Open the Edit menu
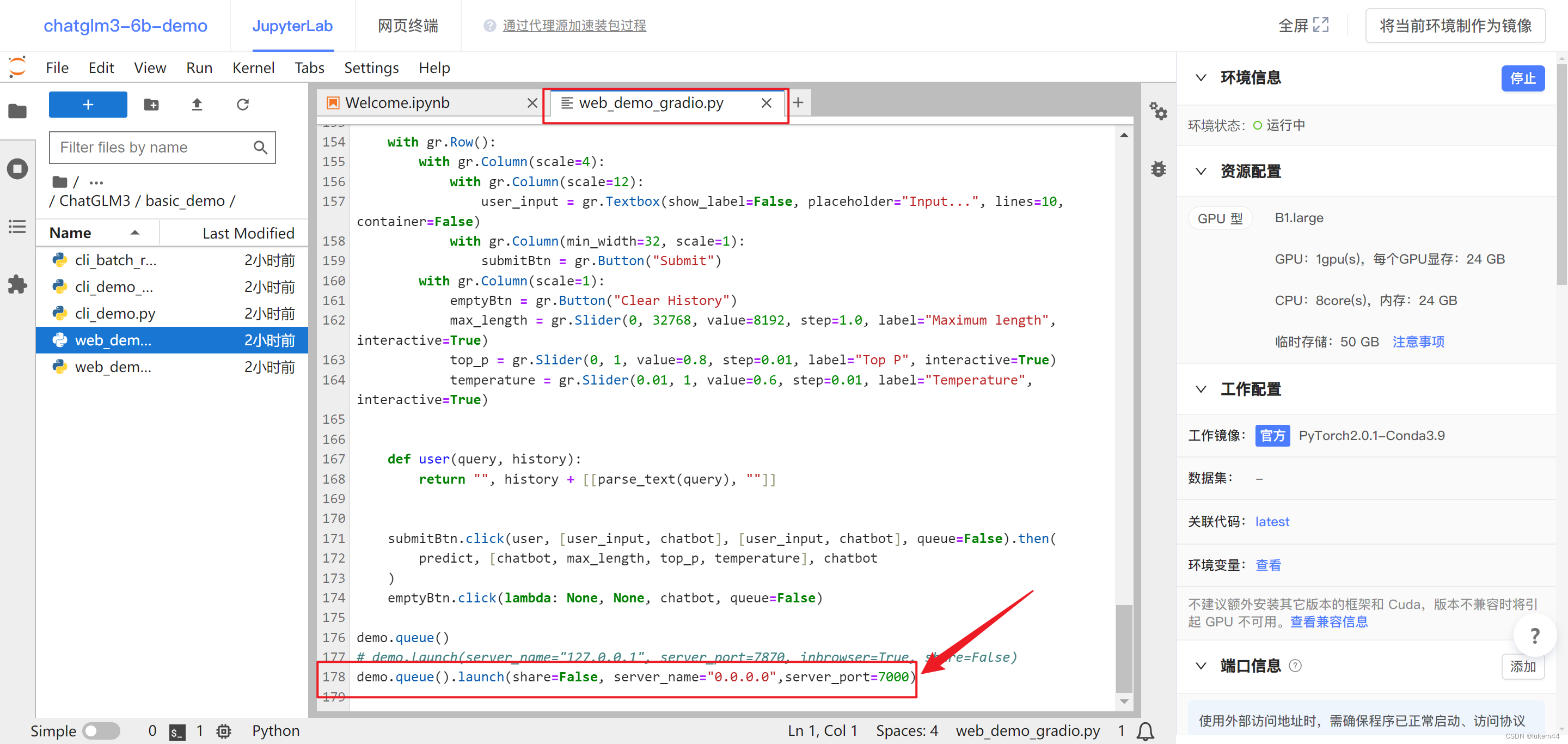This screenshot has height=744, width=1568. coord(101,68)
